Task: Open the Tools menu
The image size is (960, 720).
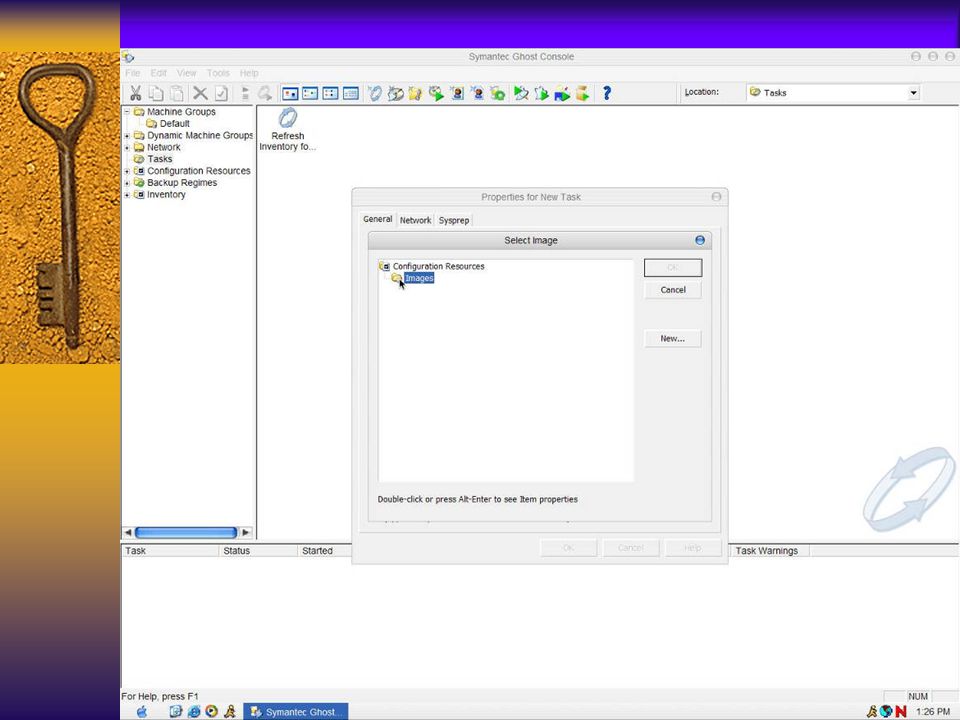Action: pos(218,73)
